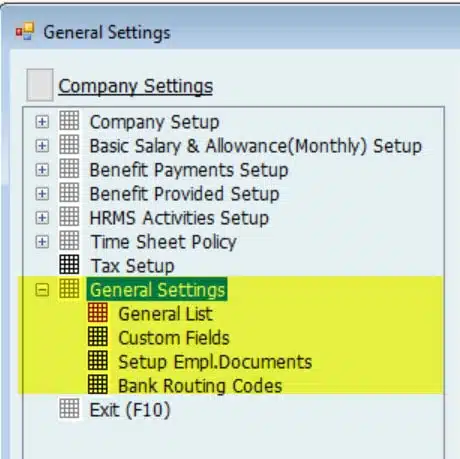Click the black grid icon beside Tax Setup
Image resolution: width=460 pixels, height=459 pixels.
pos(69,265)
